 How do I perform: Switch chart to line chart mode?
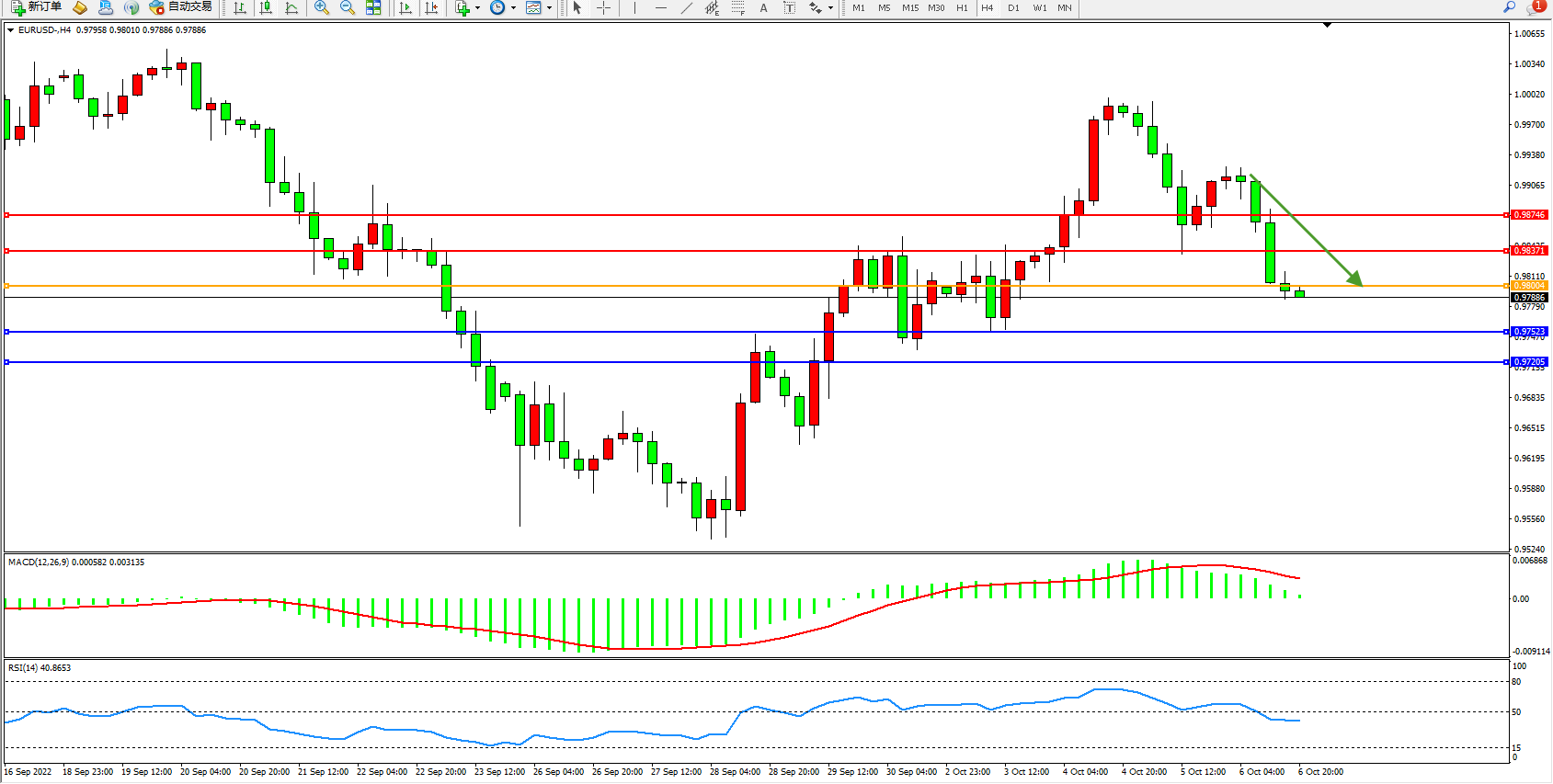pyautogui.click(x=291, y=8)
